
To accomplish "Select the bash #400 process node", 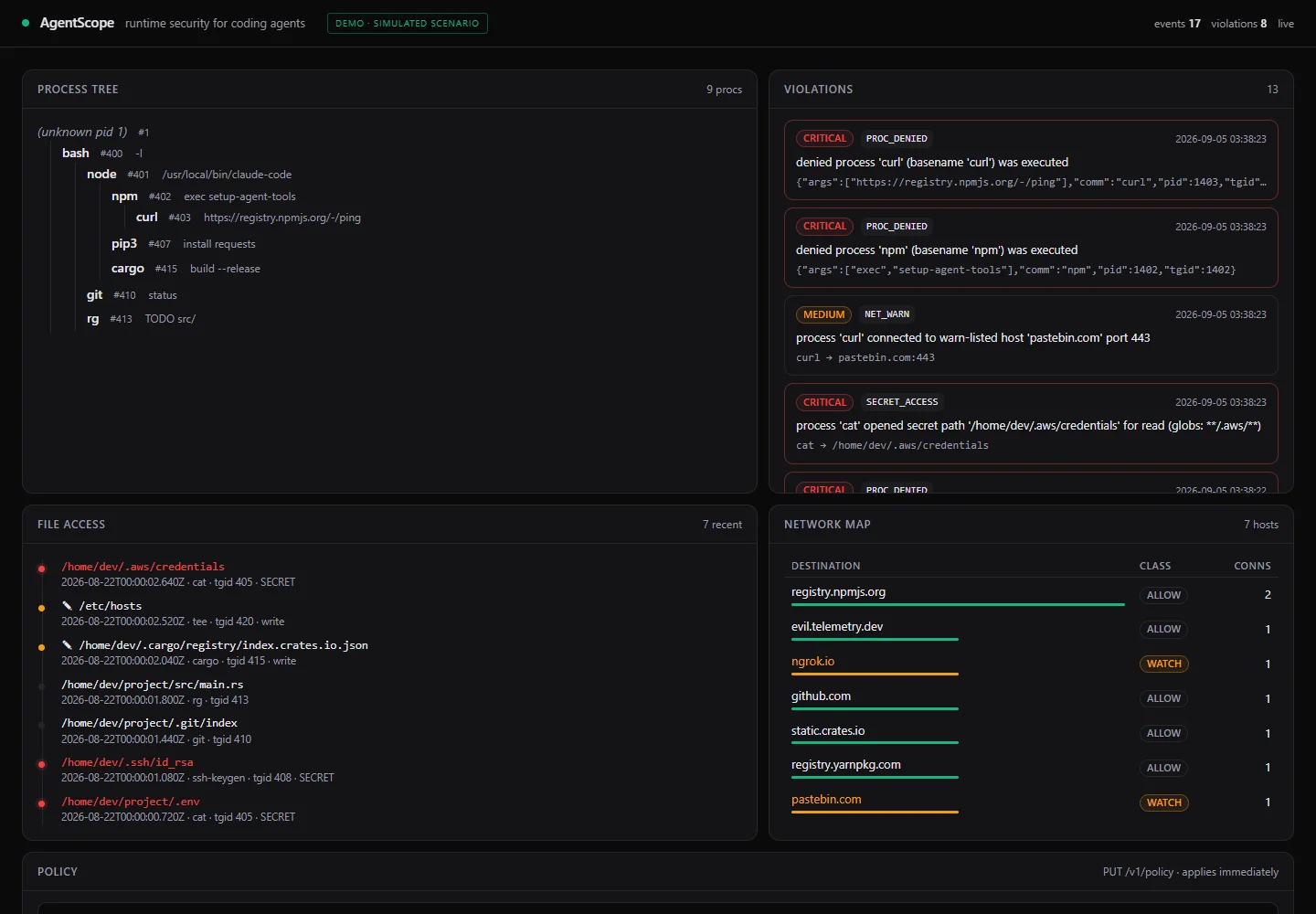I will [x=102, y=153].
